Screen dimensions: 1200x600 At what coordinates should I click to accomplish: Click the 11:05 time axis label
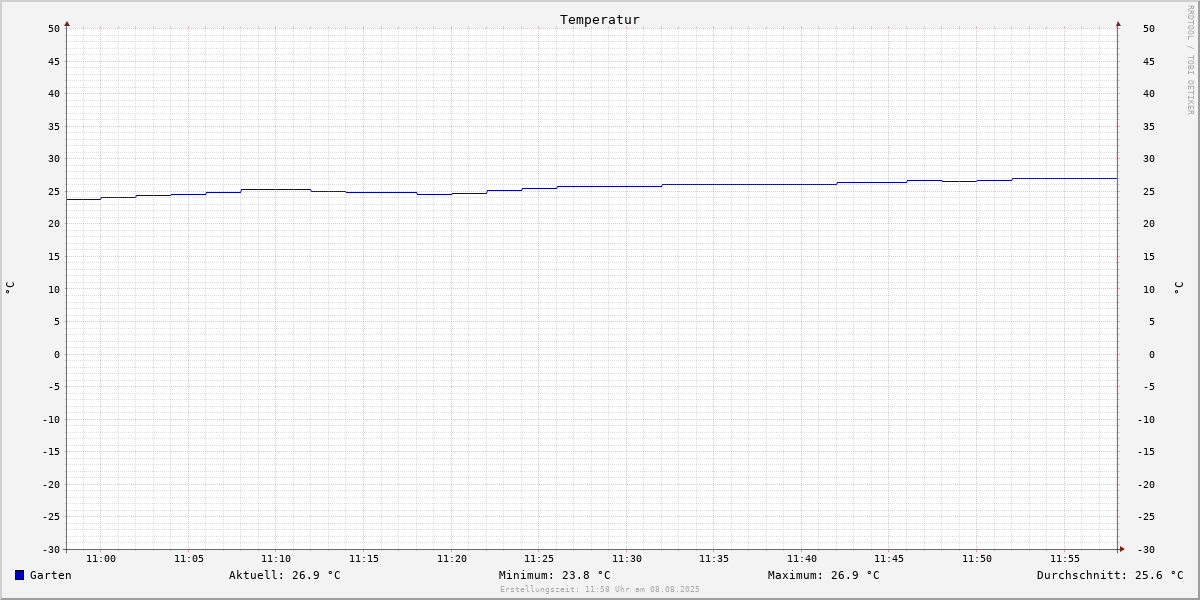[x=189, y=559]
